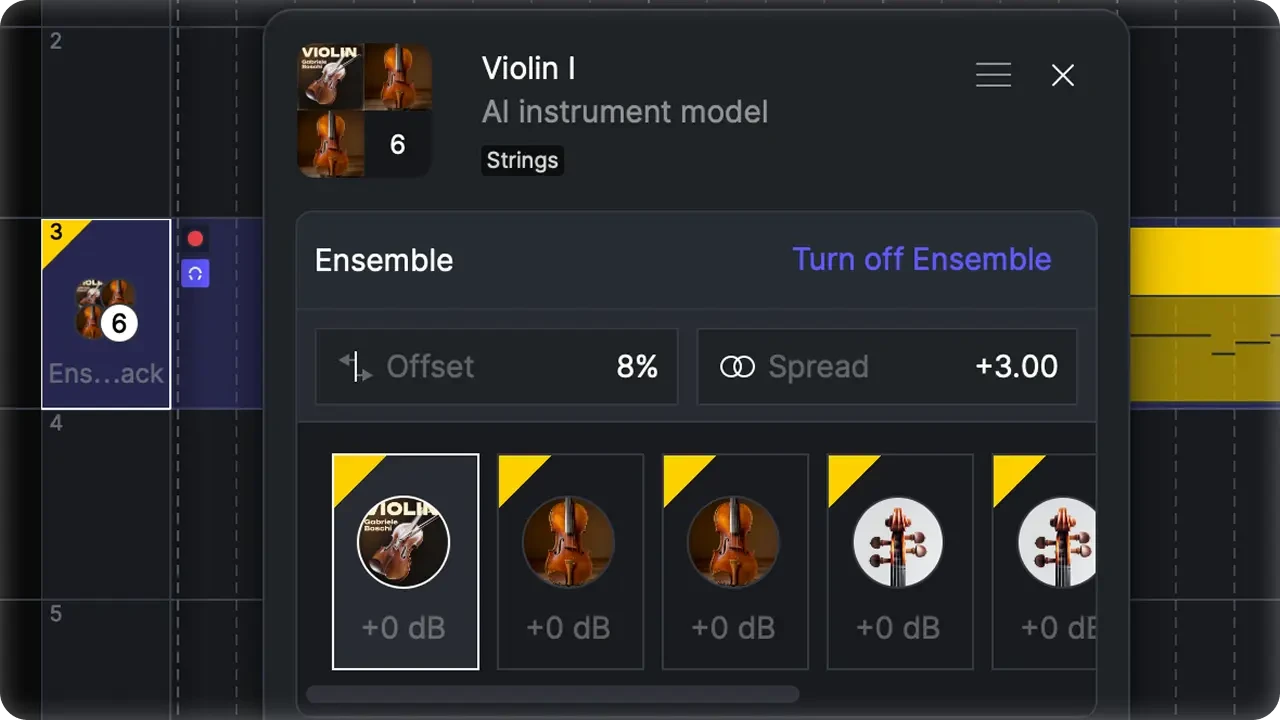Select the third violin ensemble slot

pyautogui.click(x=735, y=561)
